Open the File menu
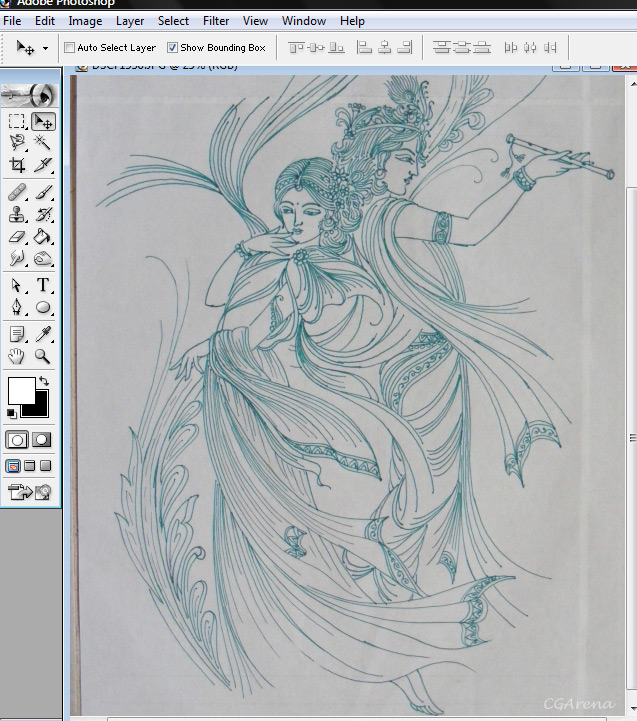Screen dimensions: 637x721 (12, 21)
